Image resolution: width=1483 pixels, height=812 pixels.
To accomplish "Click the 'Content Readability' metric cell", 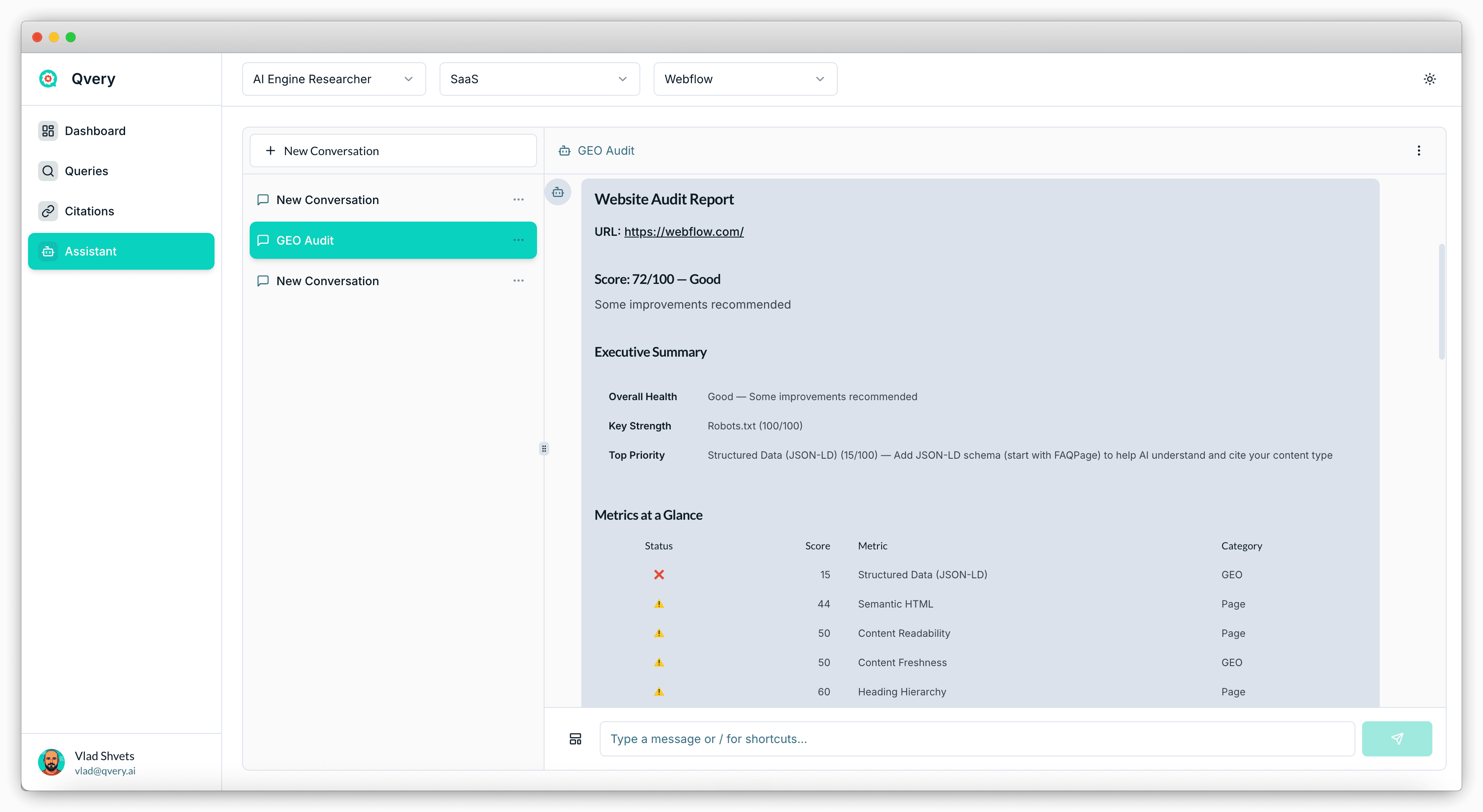I will coord(904,633).
